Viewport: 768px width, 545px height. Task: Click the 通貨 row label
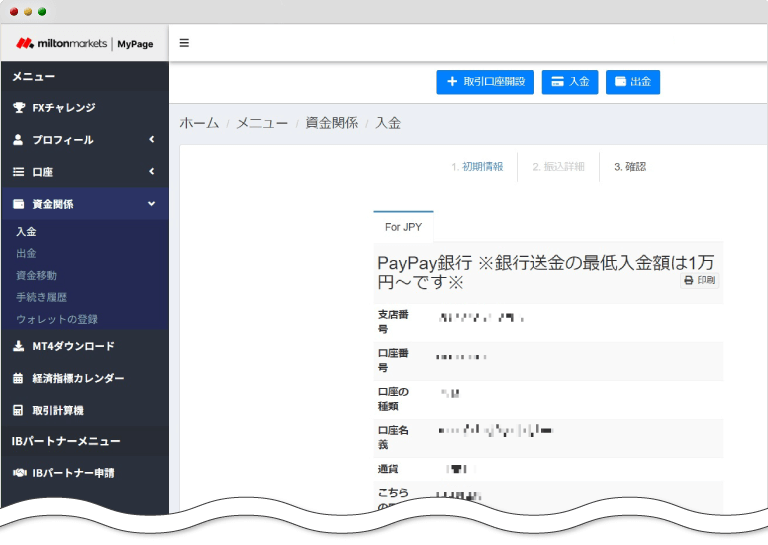pos(388,469)
